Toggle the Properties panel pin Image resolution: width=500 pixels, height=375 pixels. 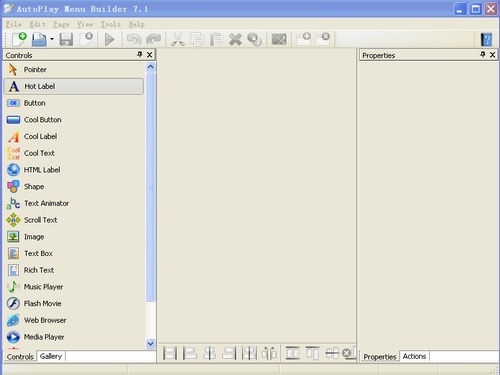483,54
